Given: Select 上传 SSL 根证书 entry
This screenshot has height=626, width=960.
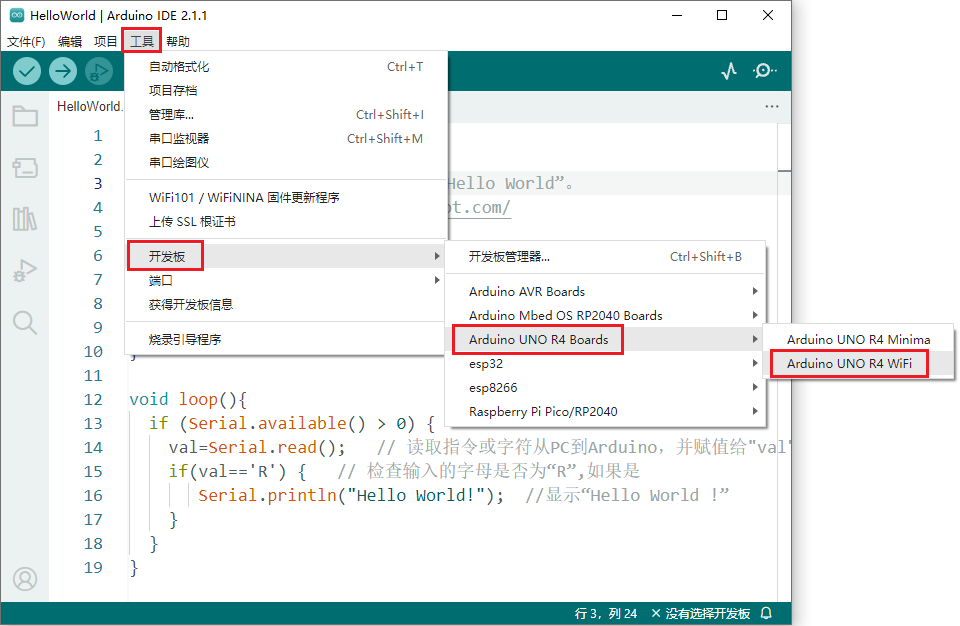Looking at the screenshot, I should tap(286, 221).
